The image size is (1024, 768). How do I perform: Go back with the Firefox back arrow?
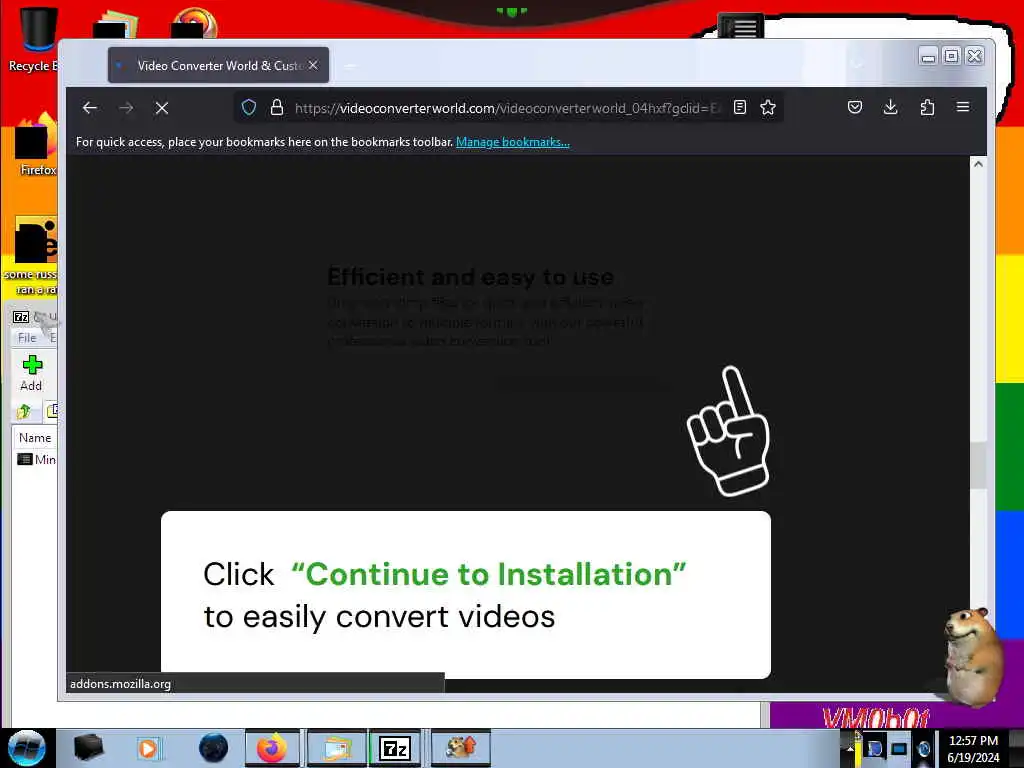[90, 108]
